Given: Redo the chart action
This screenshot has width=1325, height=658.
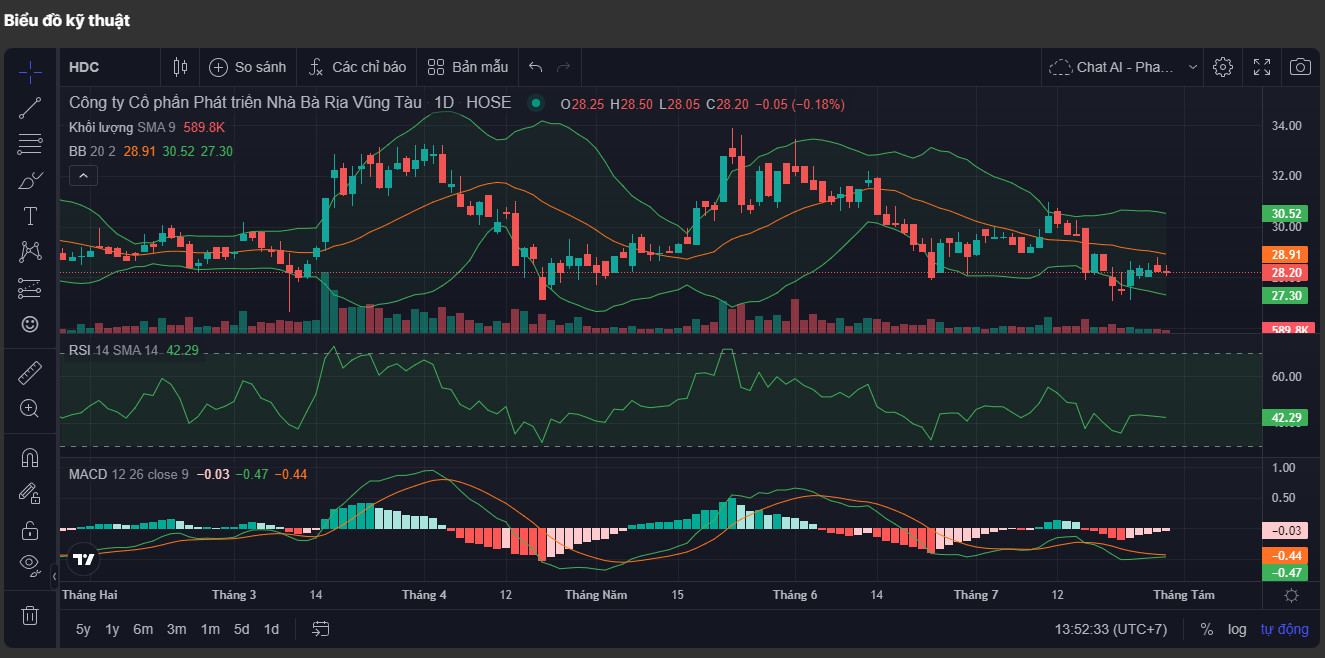Looking at the screenshot, I should 563,67.
